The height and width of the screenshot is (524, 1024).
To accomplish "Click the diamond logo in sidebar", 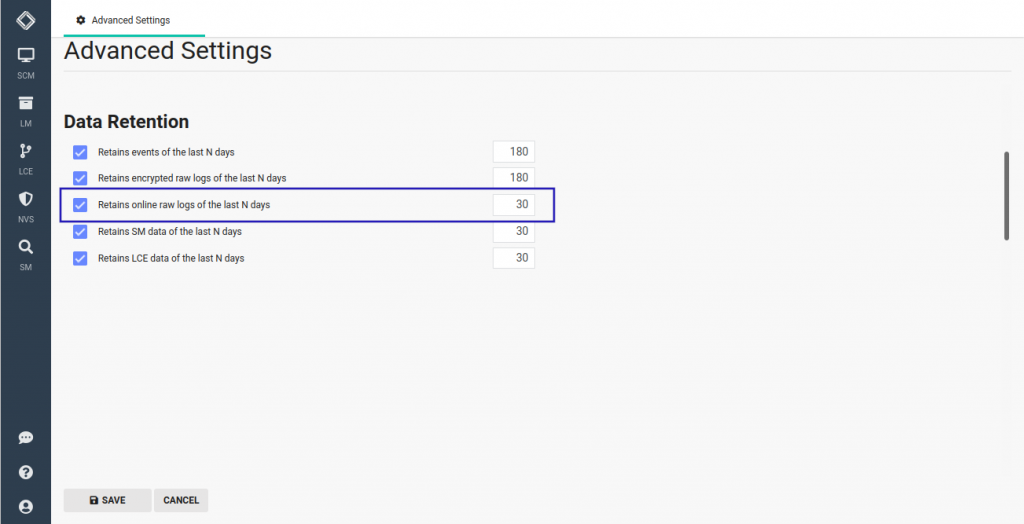I will [26, 20].
